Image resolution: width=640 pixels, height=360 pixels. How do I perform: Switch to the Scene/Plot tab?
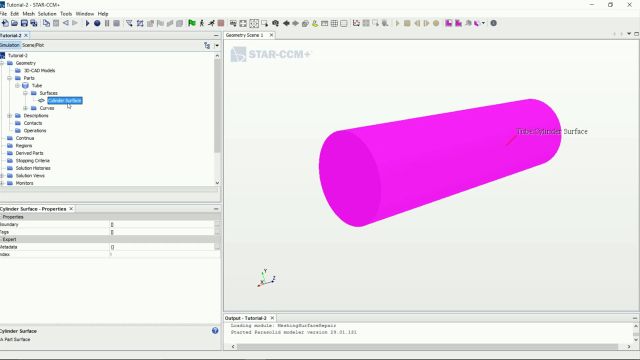(33, 45)
